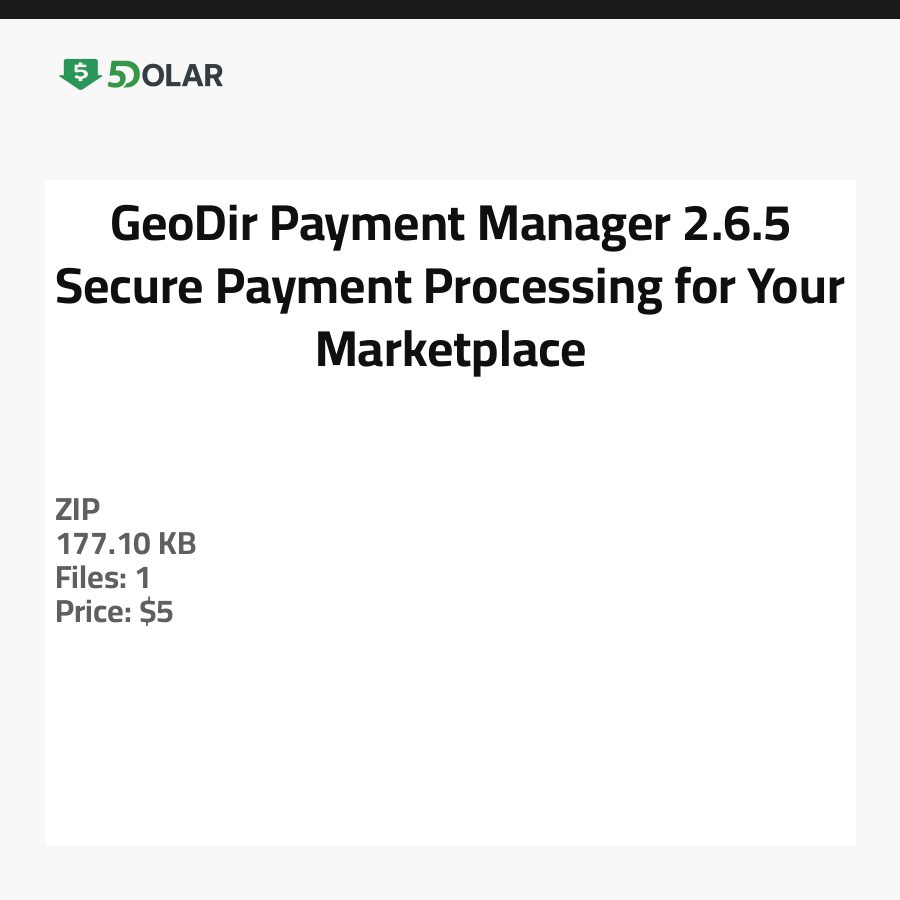Click the green "D" letter in logo
Screen dimensions: 900x900
132,76
